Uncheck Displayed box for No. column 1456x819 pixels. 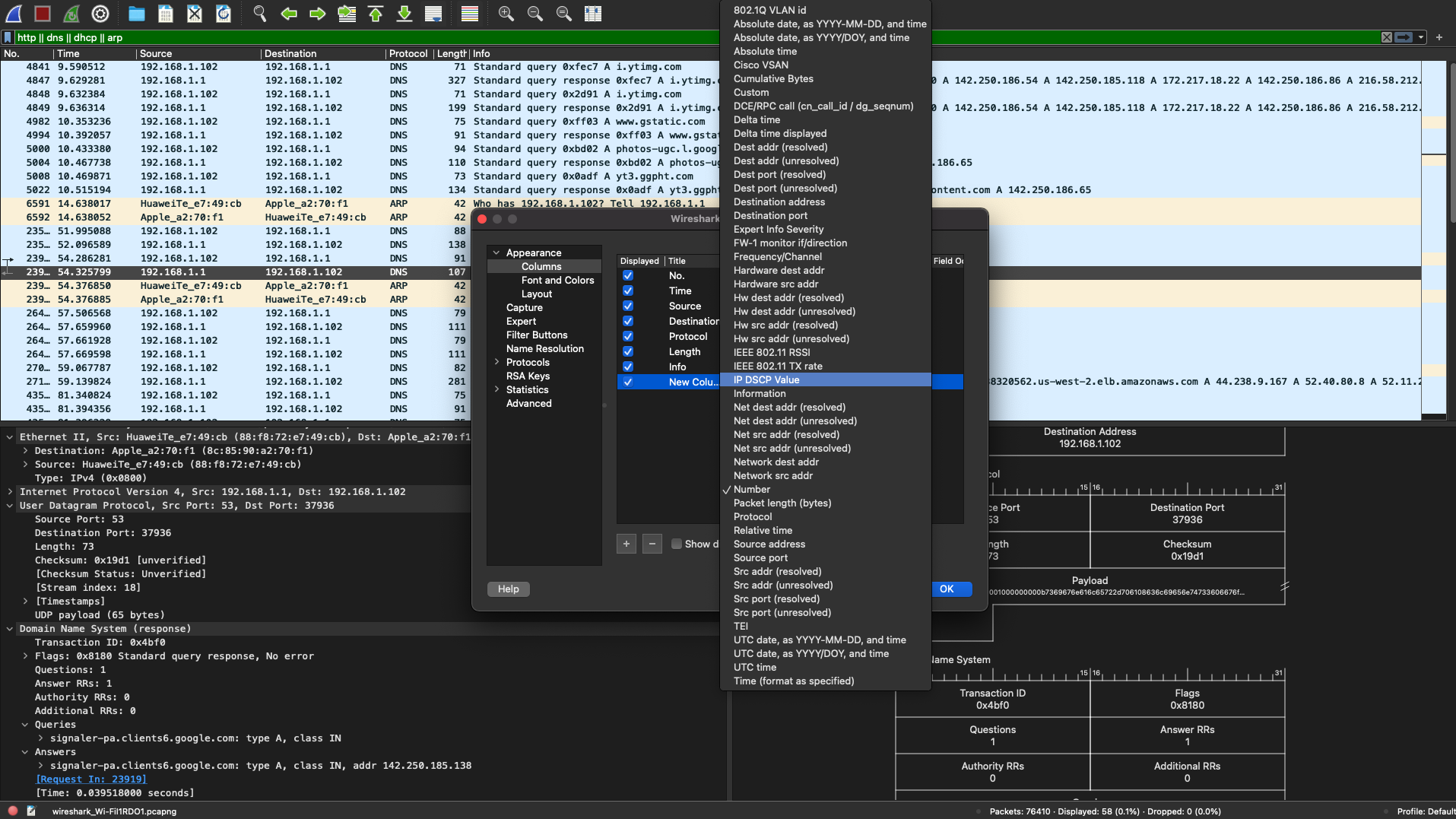point(628,275)
